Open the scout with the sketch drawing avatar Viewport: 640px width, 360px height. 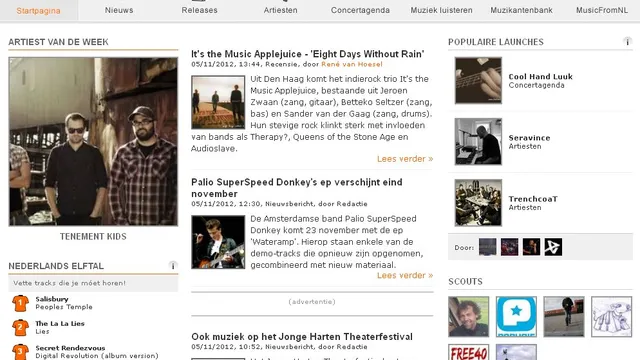[611, 317]
